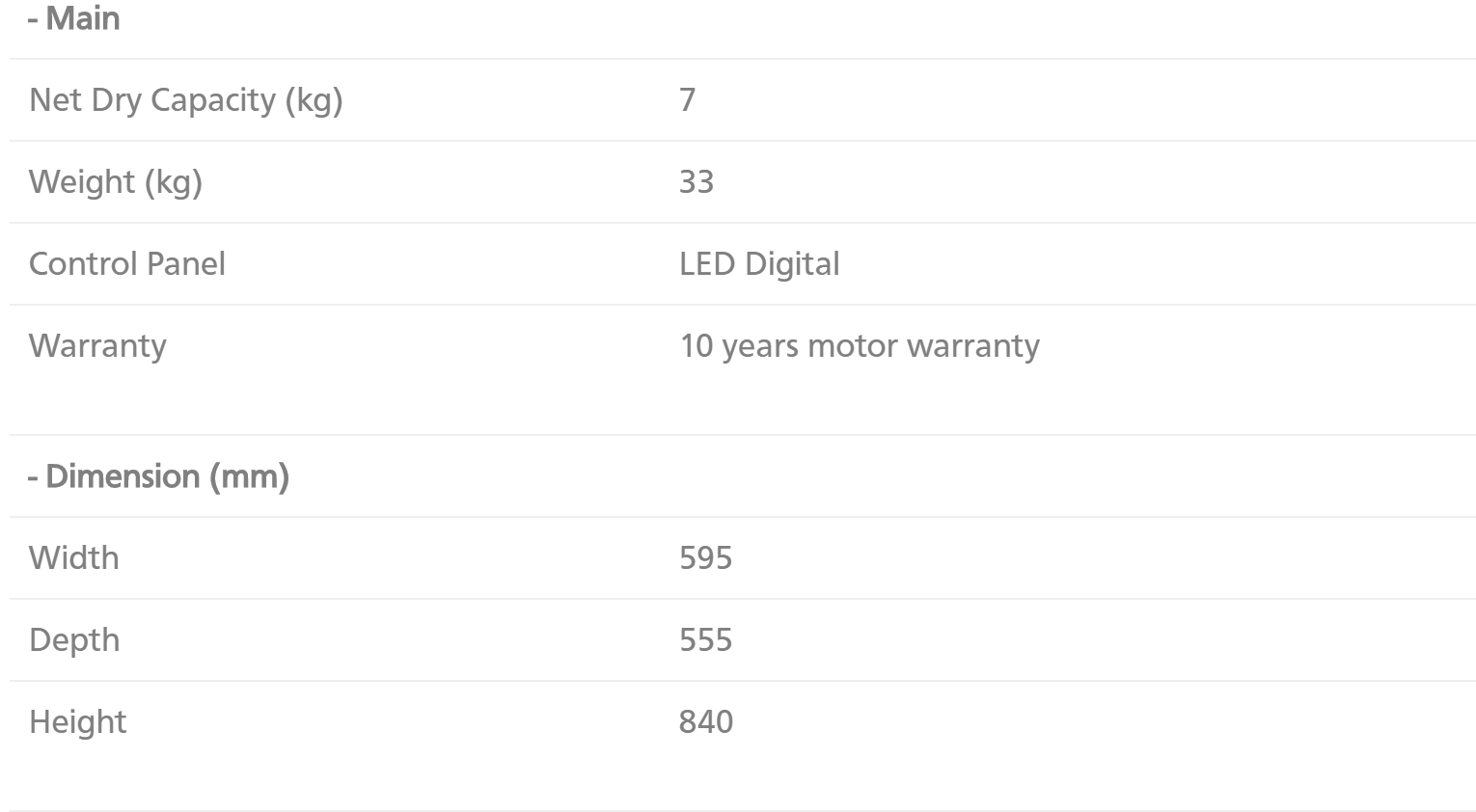Viewport: 1476px width, 812px height.
Task: Click the width value 595
Action: coord(706,557)
